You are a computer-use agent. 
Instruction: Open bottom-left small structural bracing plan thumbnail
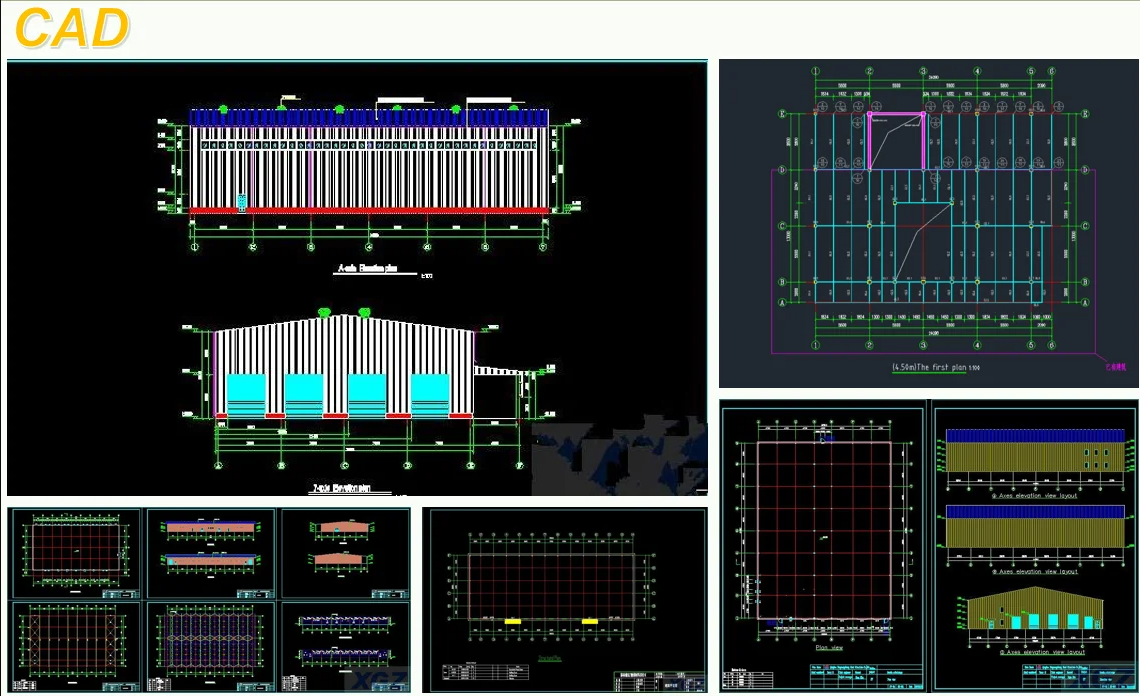coord(75,643)
